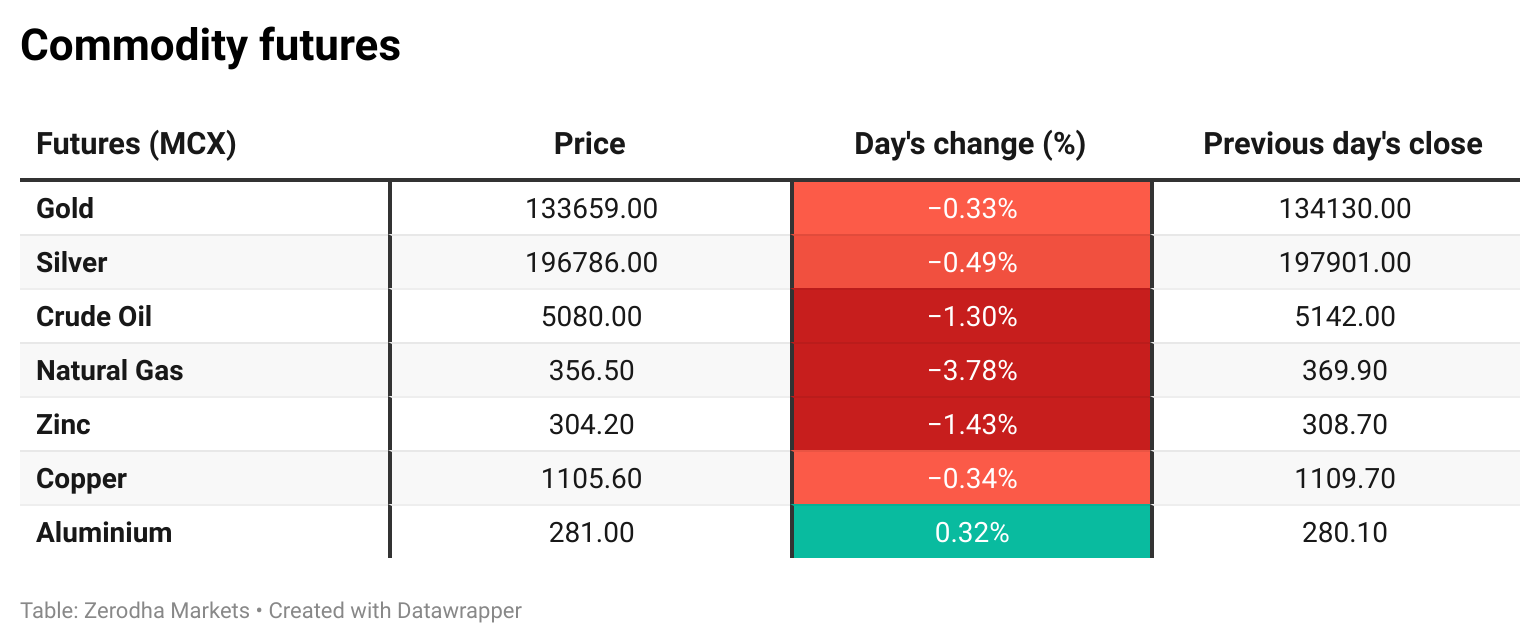Viewport: 1540px width, 644px height.
Task: Open the Created with Datawrapper link
Action: point(395,610)
